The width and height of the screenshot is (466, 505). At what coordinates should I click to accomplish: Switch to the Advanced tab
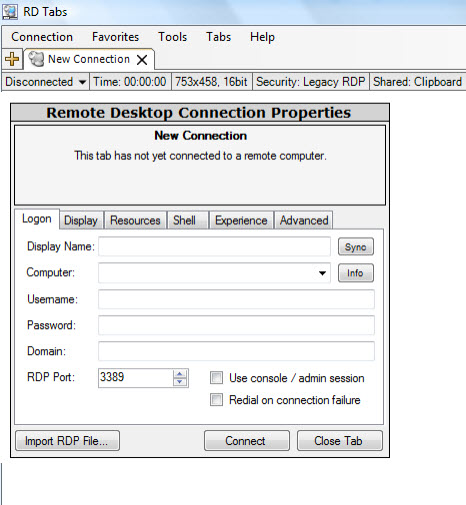304,220
